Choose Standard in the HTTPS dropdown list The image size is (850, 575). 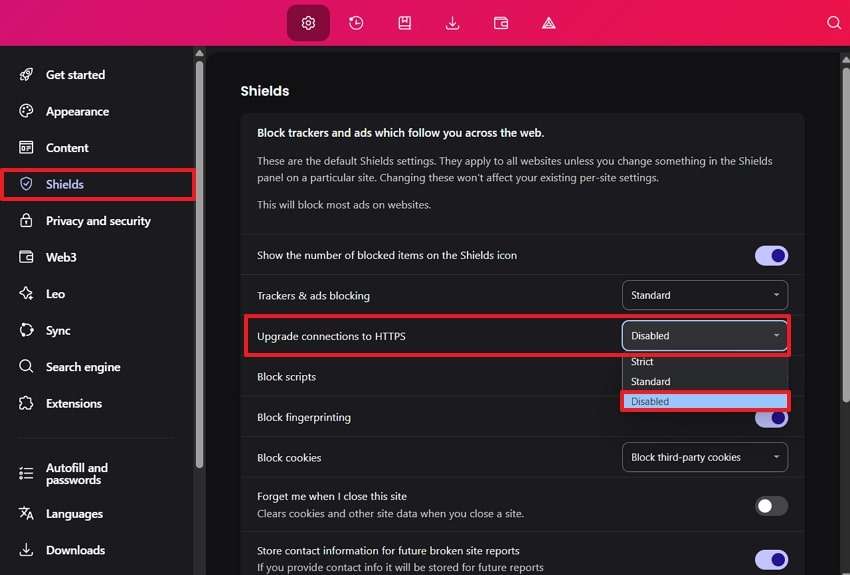click(x=705, y=382)
